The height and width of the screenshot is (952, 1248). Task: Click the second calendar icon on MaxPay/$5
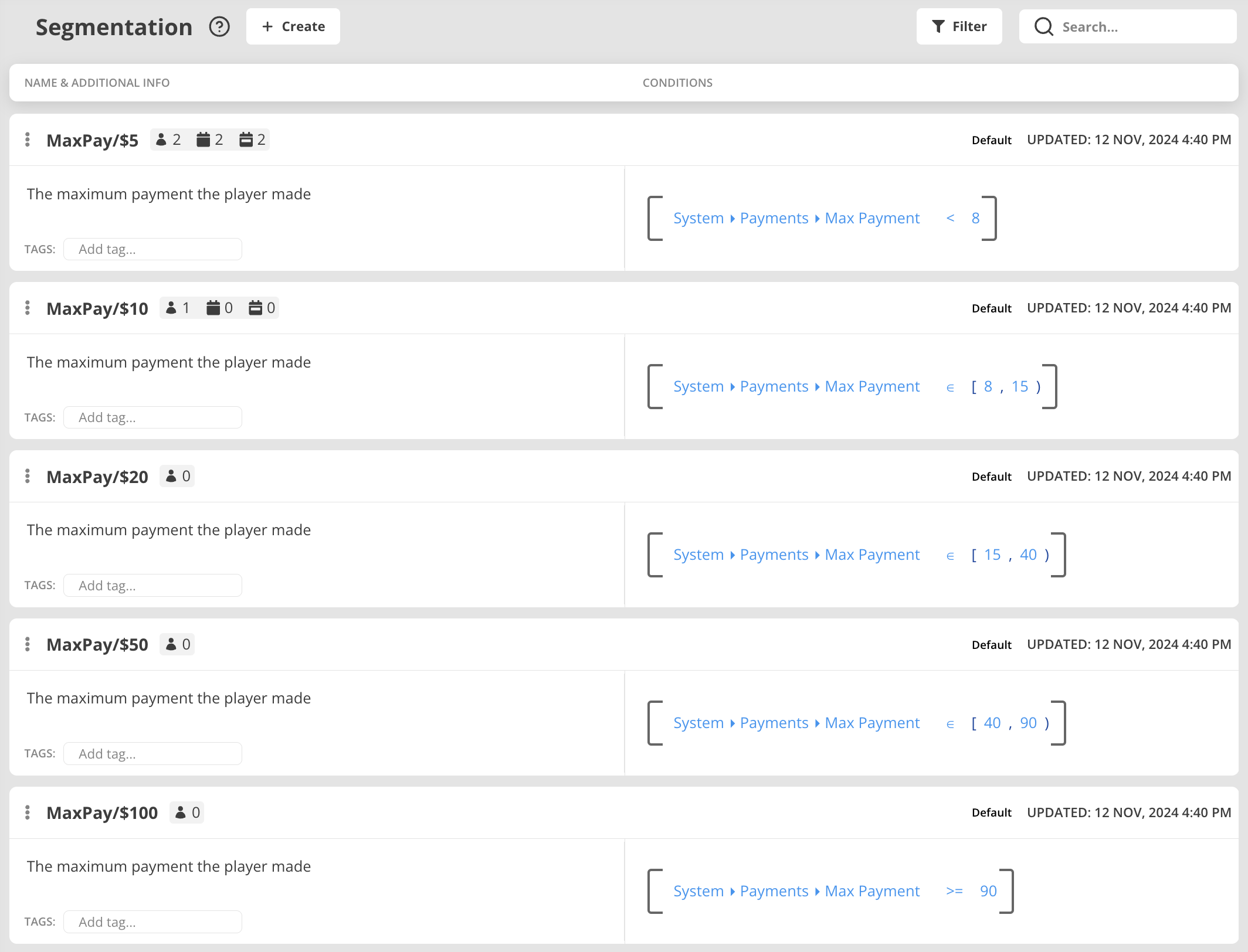click(x=246, y=140)
